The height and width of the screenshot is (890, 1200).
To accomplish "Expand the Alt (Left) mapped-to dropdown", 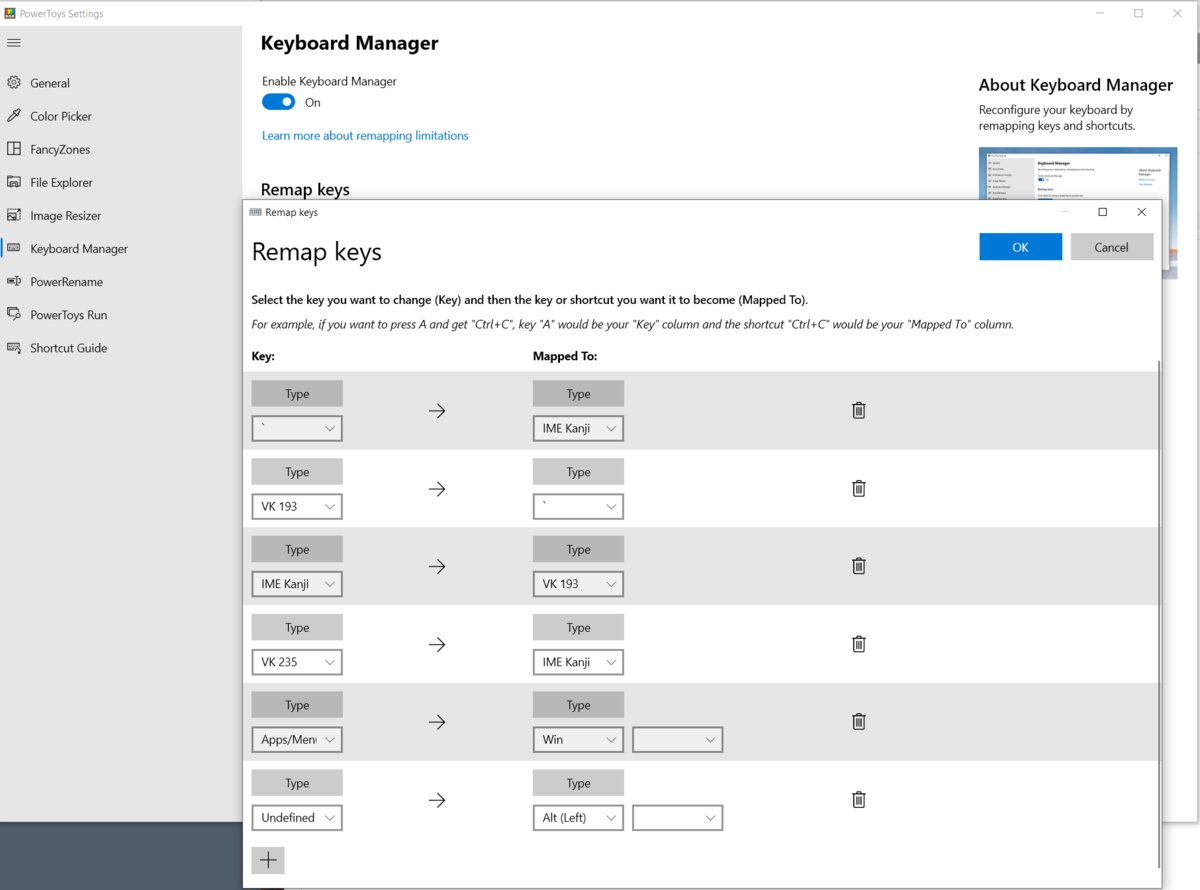I will coord(578,818).
